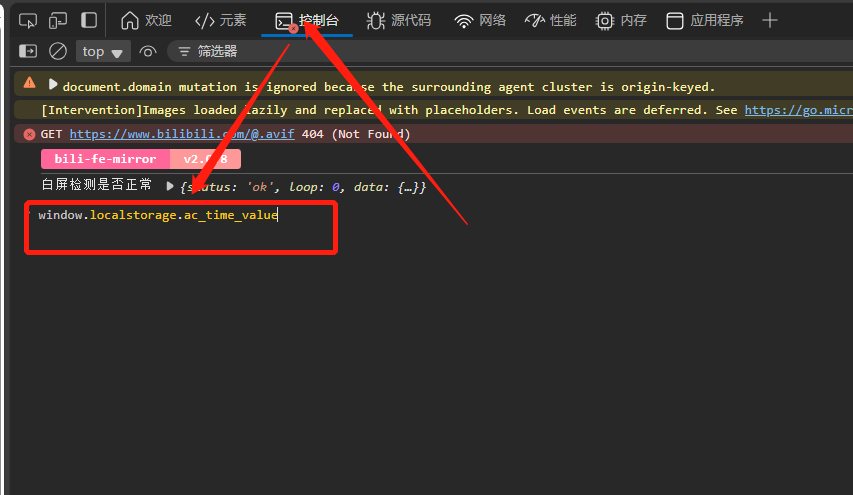Open the bilibili.com/@.avif request link
Image resolution: width=853 pixels, height=495 pixels.
(182, 134)
